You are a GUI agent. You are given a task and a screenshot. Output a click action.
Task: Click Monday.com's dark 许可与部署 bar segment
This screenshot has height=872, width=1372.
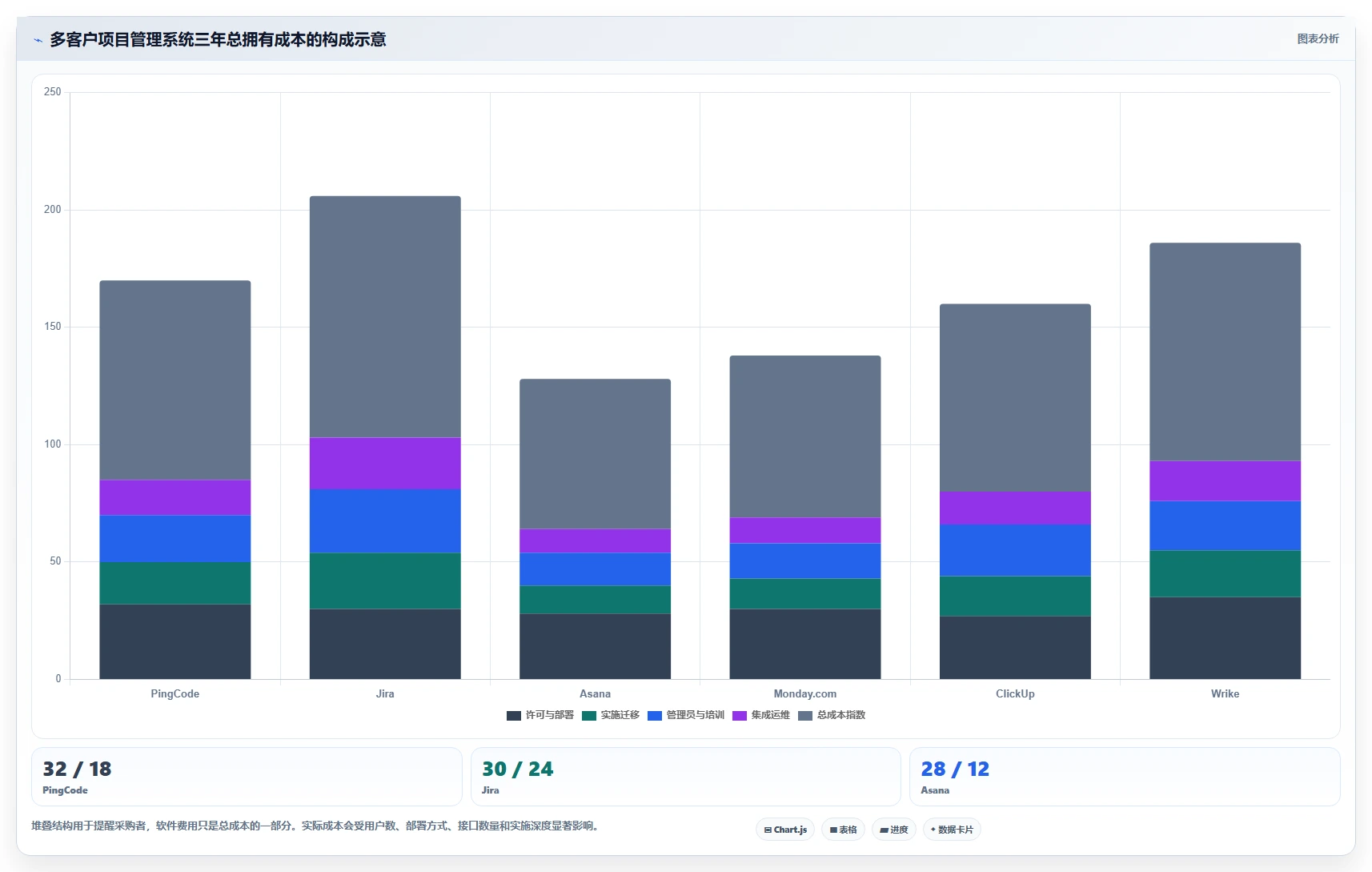pos(805,644)
